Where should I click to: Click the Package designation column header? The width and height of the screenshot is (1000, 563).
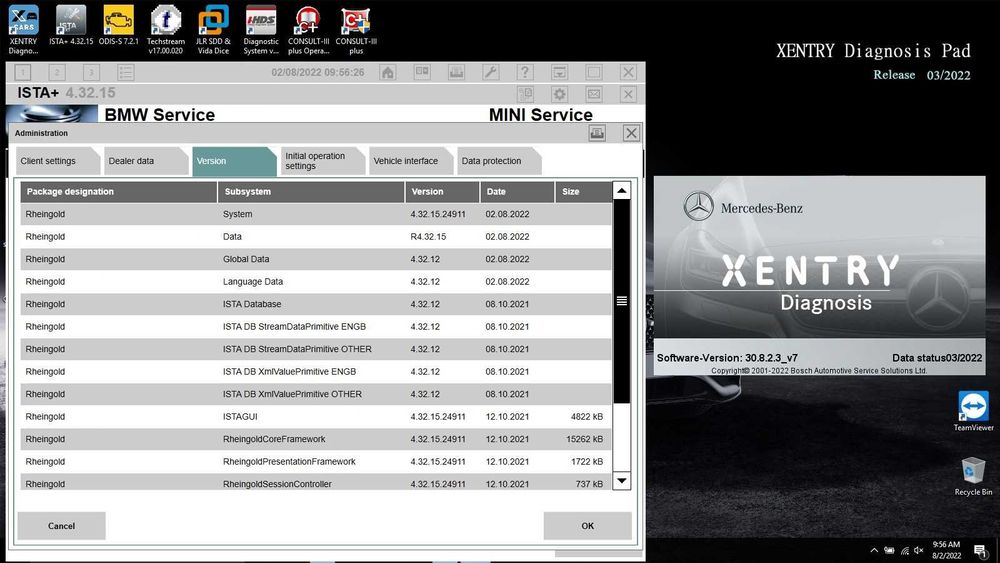coord(119,191)
